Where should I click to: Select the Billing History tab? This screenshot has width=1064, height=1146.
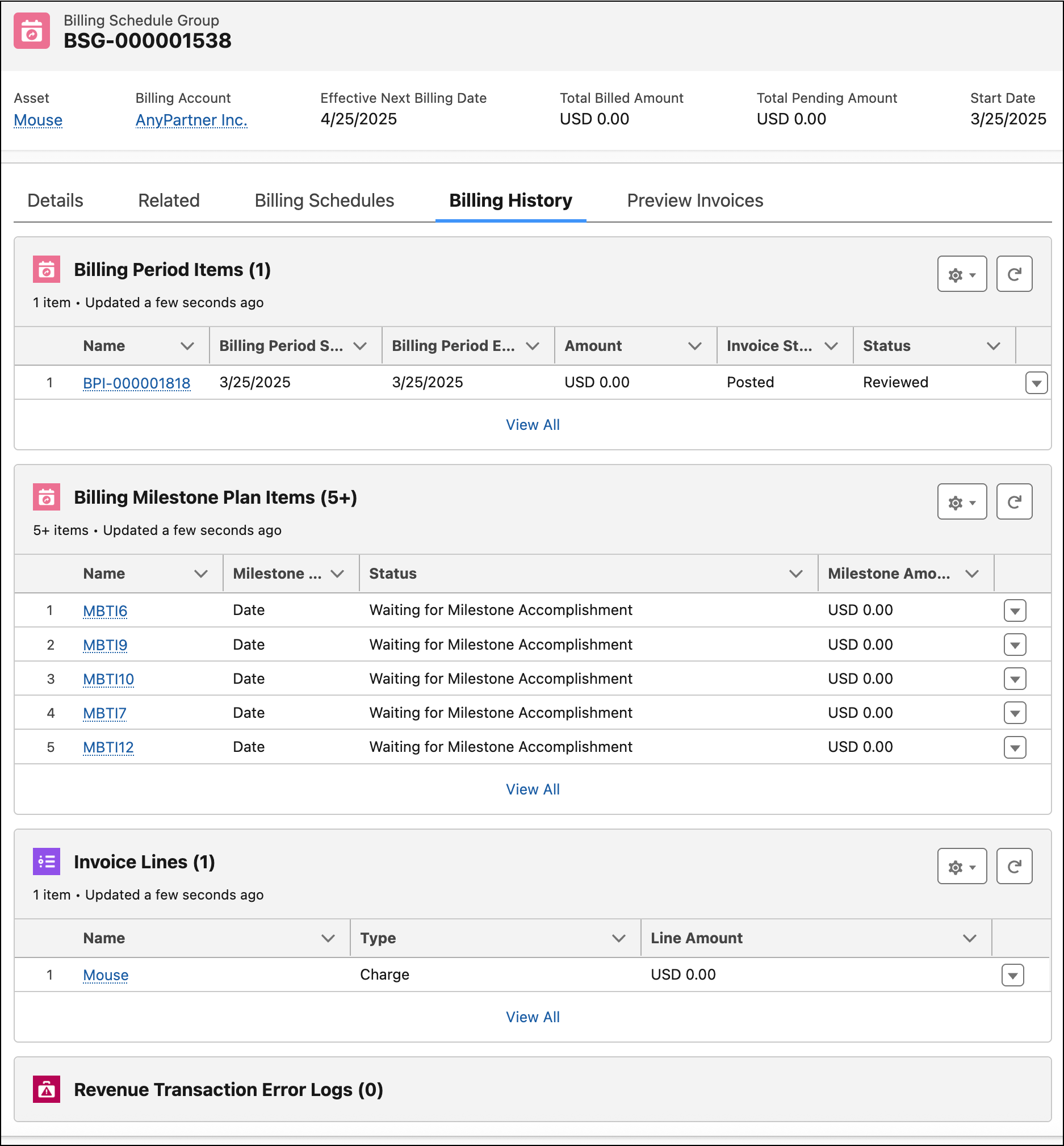[510, 200]
